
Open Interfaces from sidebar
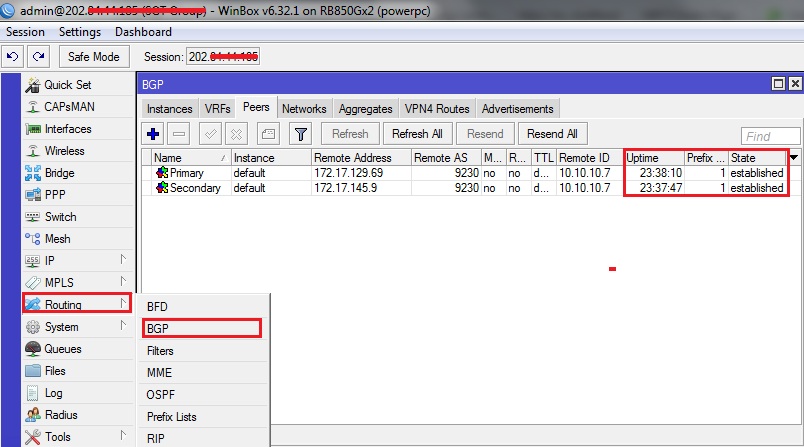pyautogui.click(x=78, y=129)
